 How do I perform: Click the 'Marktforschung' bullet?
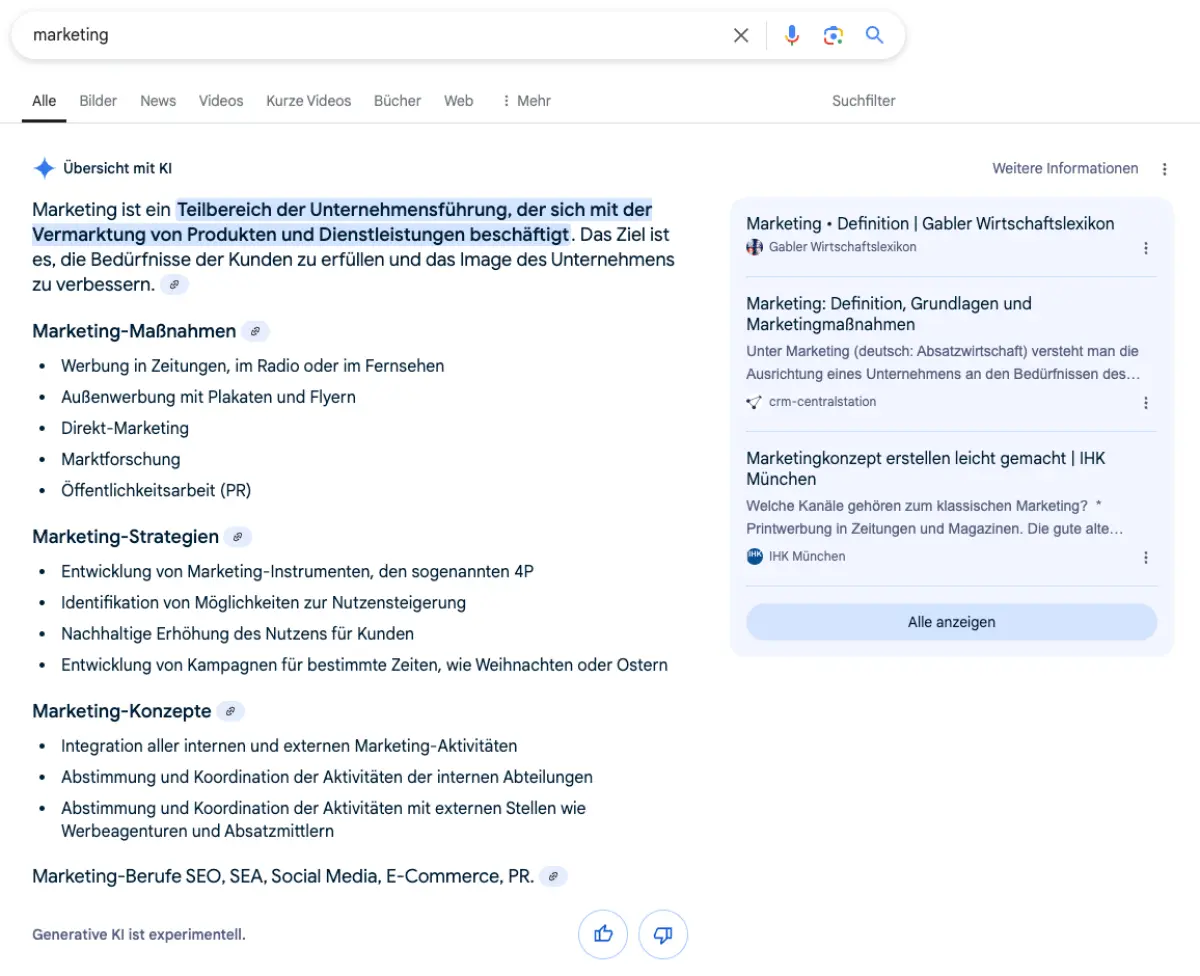pos(121,459)
